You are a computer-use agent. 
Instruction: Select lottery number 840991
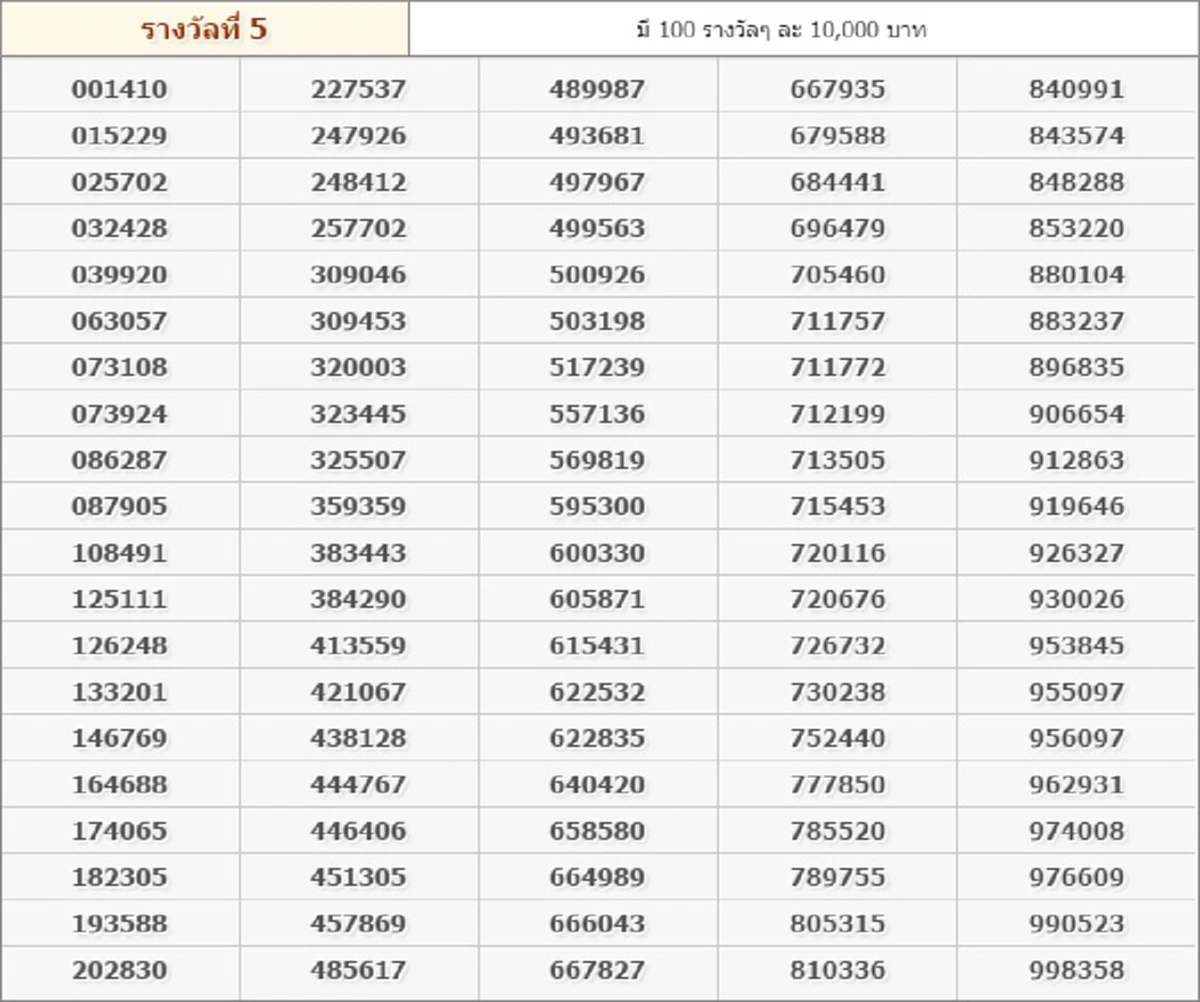tap(1077, 89)
